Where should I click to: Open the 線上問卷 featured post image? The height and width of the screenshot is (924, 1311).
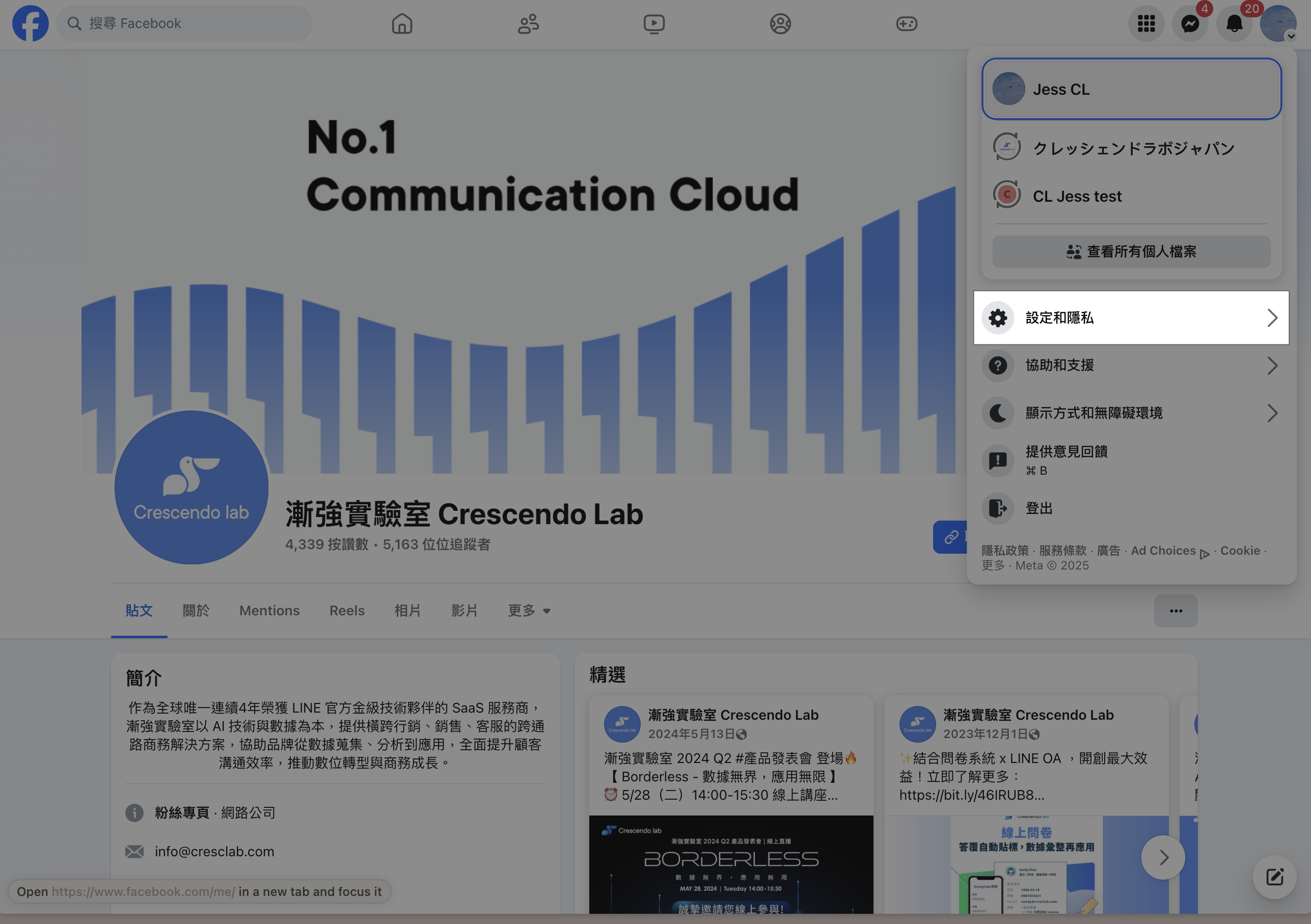1027,864
